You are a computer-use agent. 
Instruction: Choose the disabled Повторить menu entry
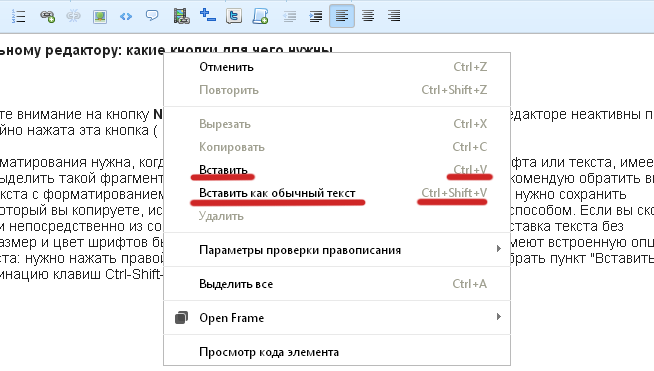click(x=337, y=90)
